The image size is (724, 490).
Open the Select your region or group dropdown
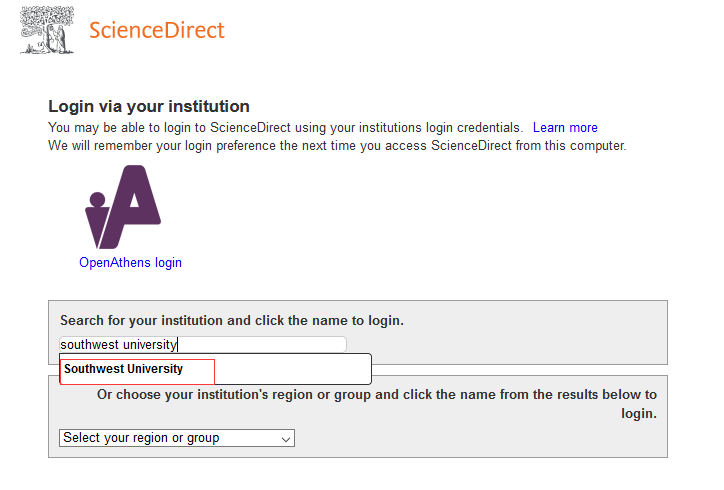tap(176, 438)
